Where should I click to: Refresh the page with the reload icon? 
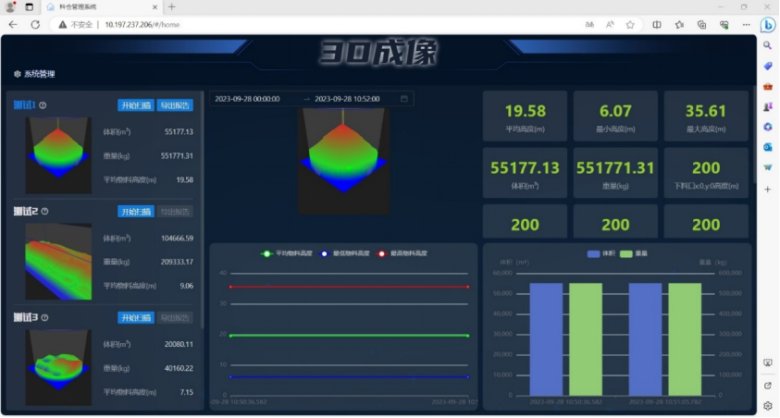tap(35, 24)
